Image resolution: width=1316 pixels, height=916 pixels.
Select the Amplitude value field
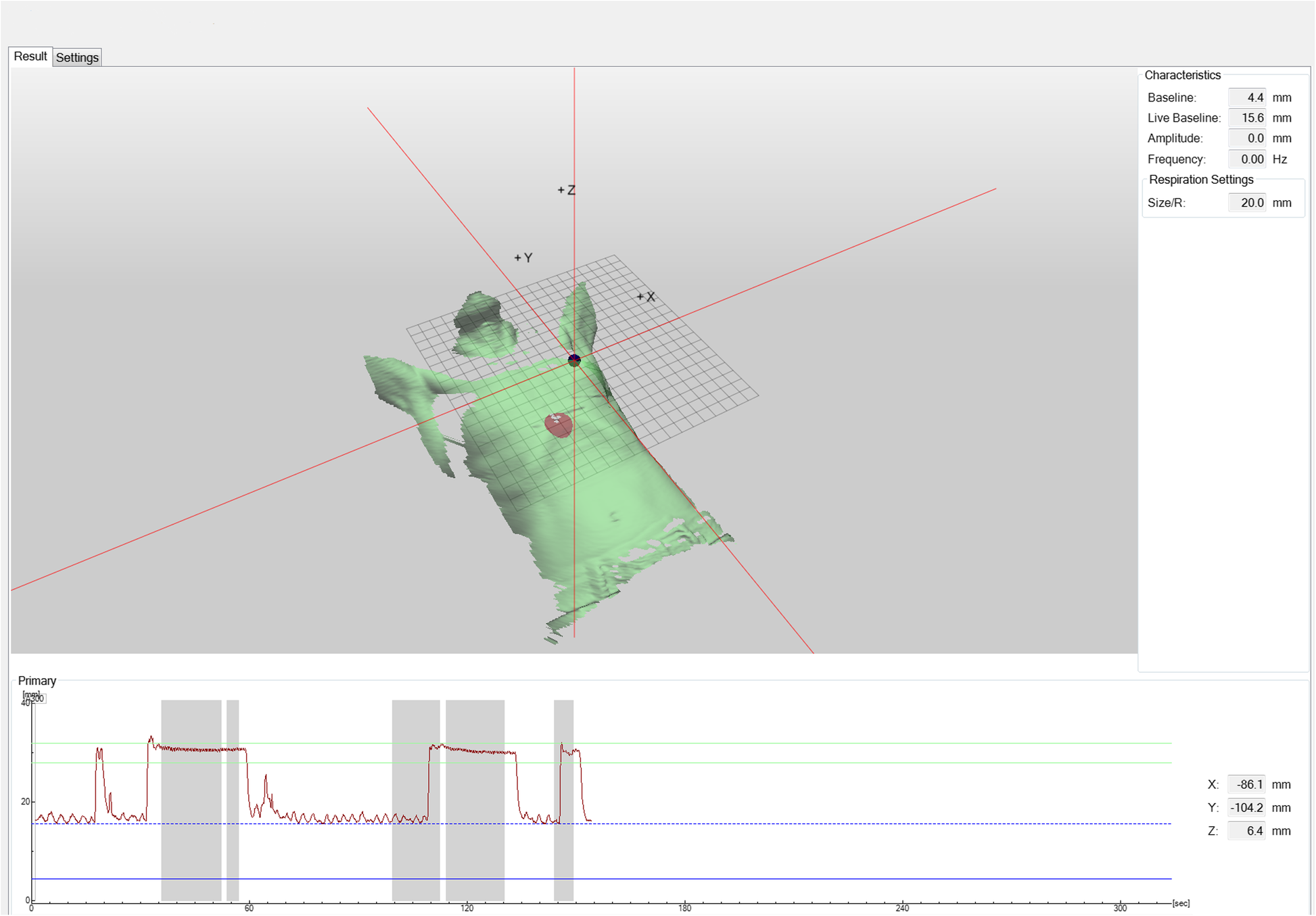1248,138
